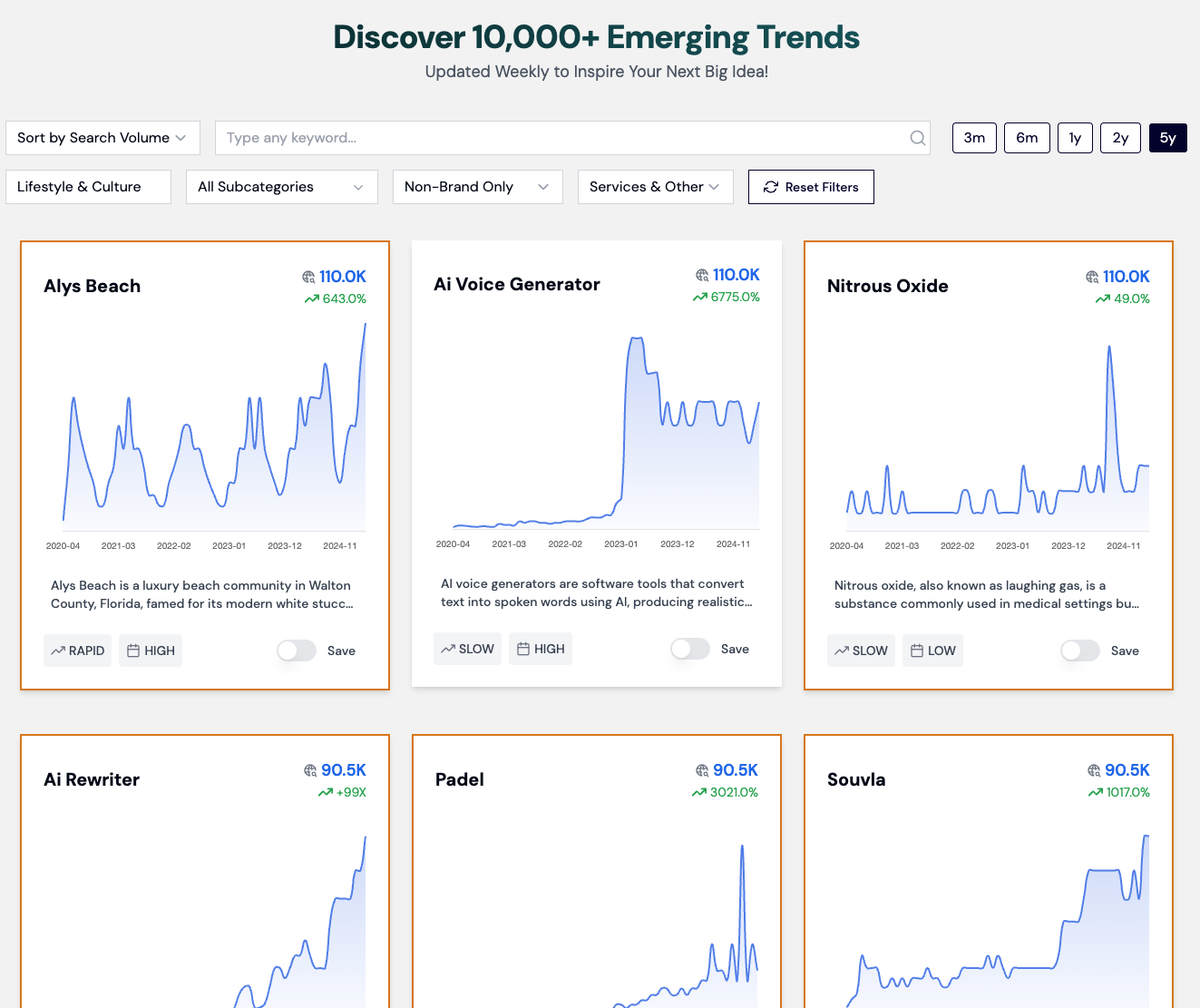The image size is (1200, 1008).
Task: Expand the Services & Other dropdown
Action: [656, 187]
